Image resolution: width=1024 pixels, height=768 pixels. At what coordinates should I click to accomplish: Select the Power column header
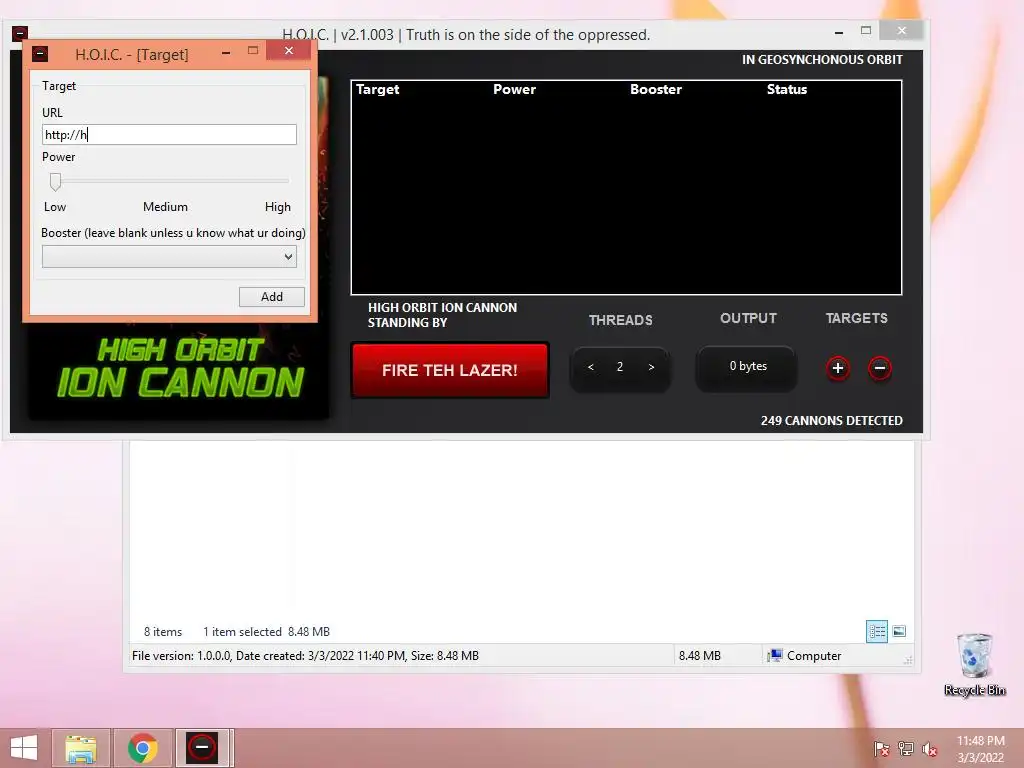pyautogui.click(x=514, y=89)
